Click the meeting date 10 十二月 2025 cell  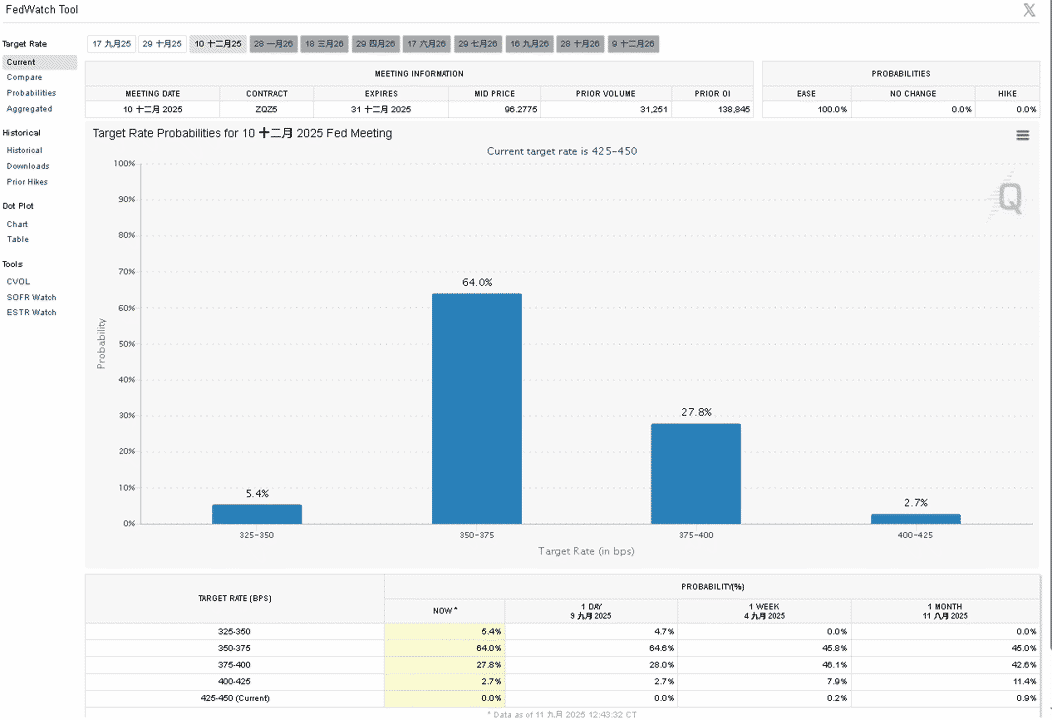(152, 109)
